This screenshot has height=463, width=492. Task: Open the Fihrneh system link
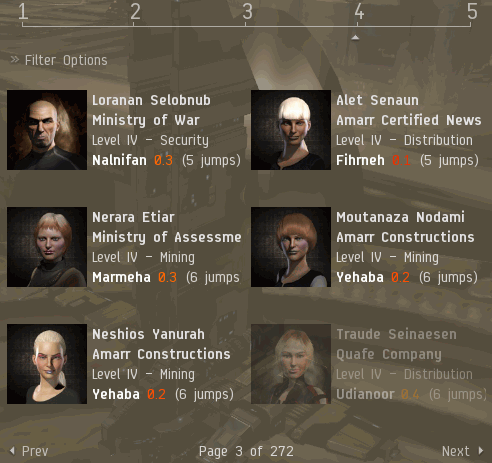[360, 160]
